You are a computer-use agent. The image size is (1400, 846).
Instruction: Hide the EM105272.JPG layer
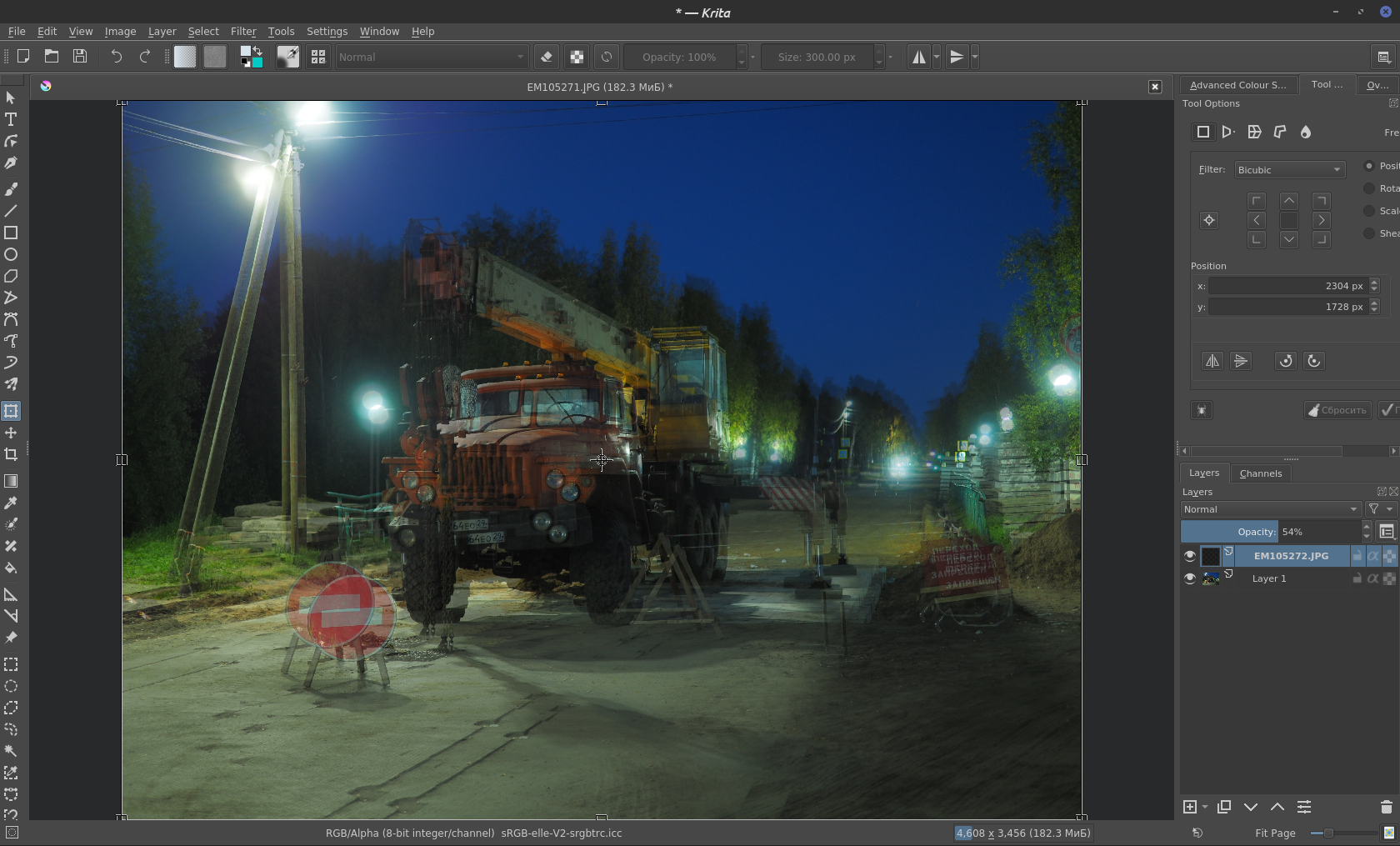click(1190, 556)
